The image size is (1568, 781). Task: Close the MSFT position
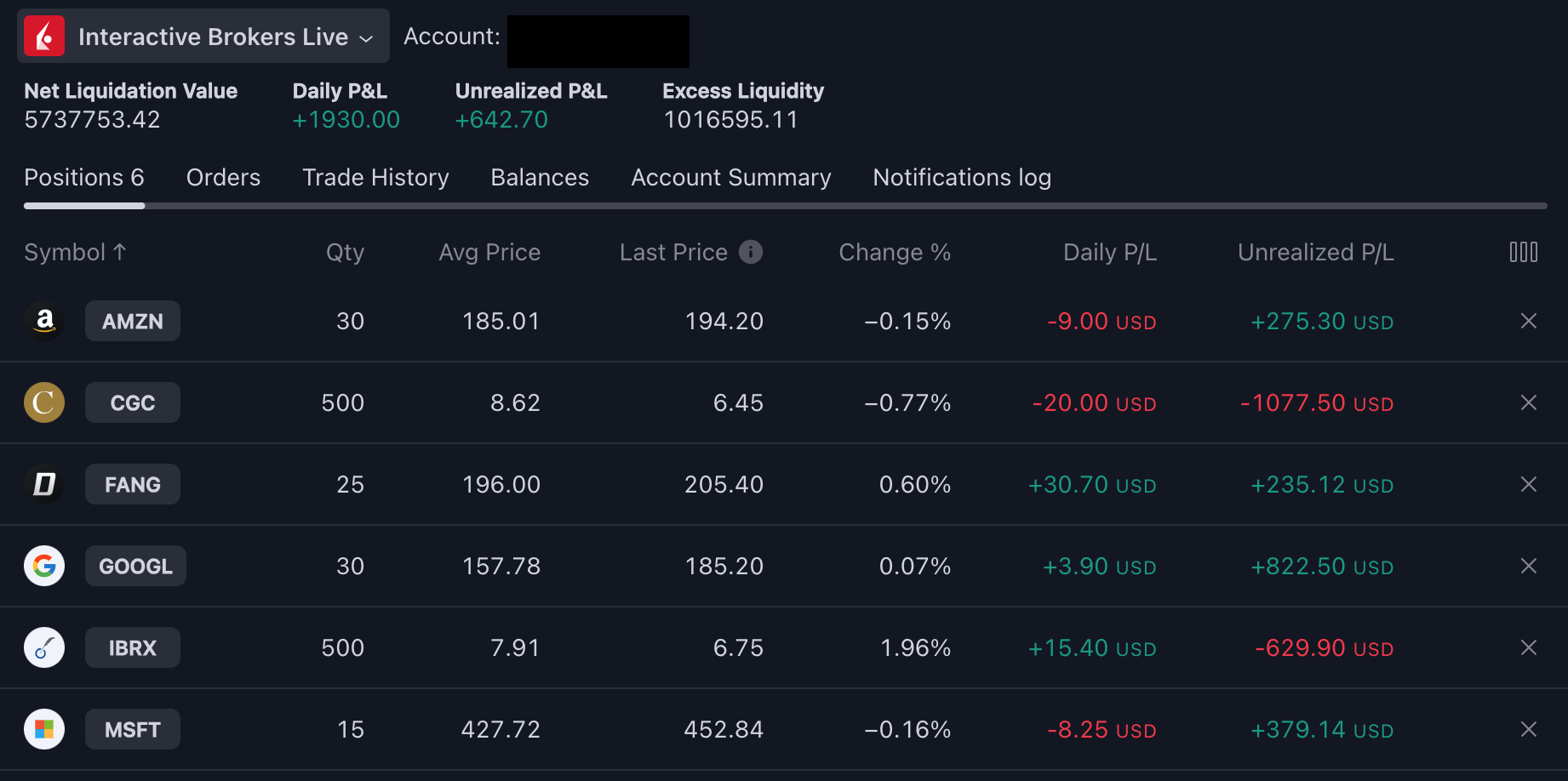(x=1528, y=729)
